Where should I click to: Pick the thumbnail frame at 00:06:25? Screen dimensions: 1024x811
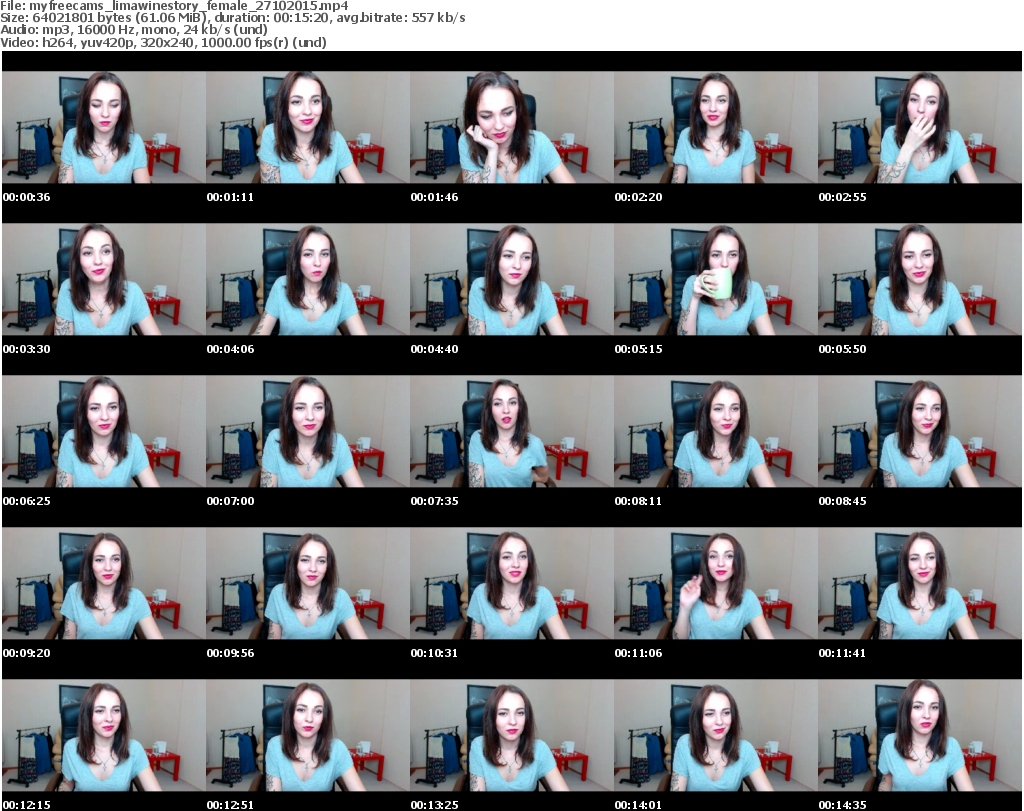(x=104, y=431)
